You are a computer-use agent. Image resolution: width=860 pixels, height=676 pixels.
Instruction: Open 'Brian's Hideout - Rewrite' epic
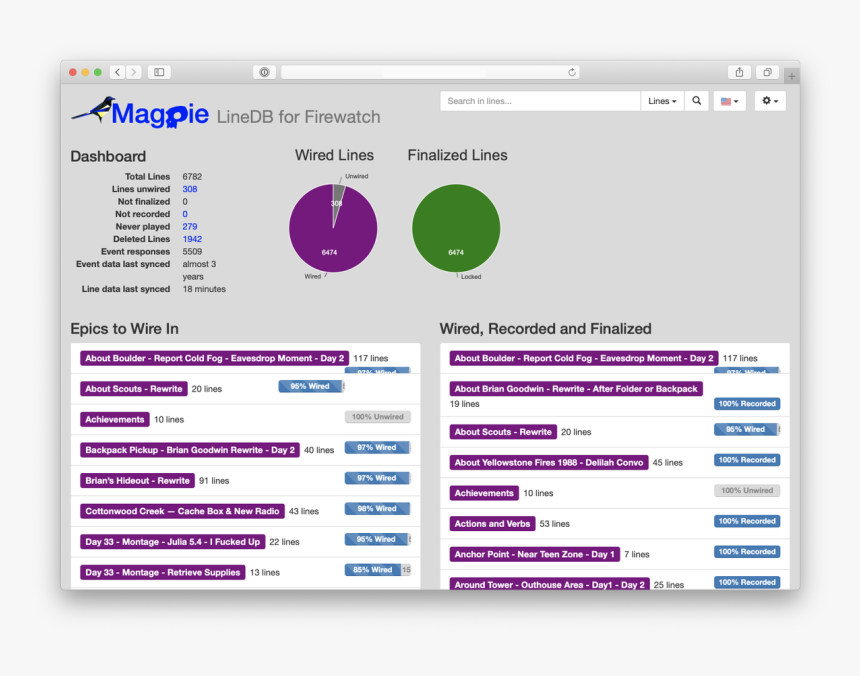tap(137, 481)
